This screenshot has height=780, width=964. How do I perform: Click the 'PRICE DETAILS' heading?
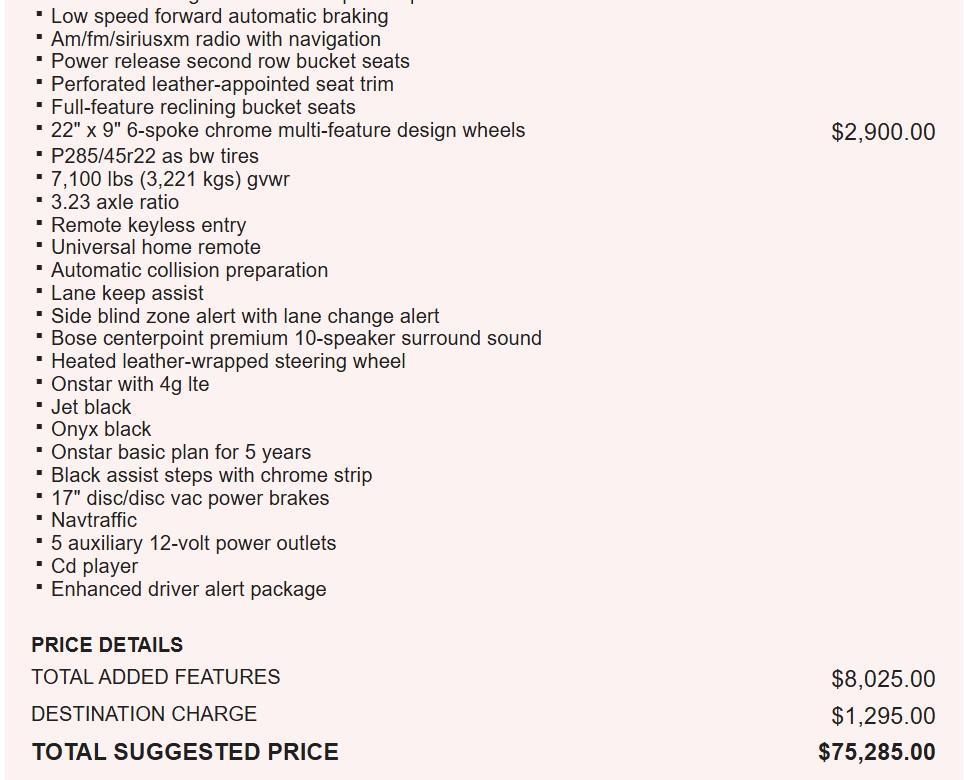107,645
